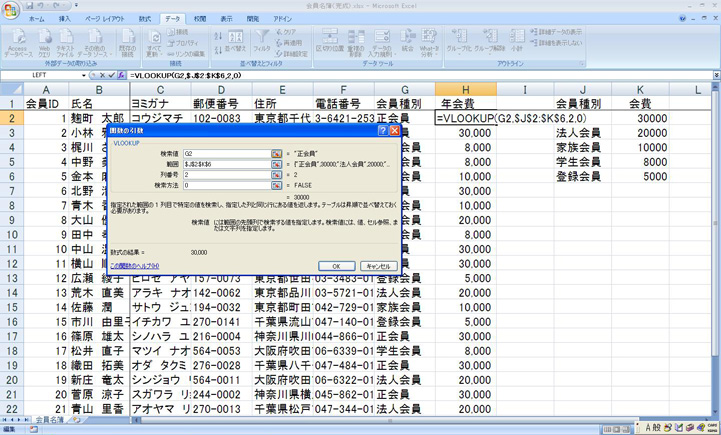Click inside the 範囲 input field
This screenshot has width=721, height=435.
point(227,164)
